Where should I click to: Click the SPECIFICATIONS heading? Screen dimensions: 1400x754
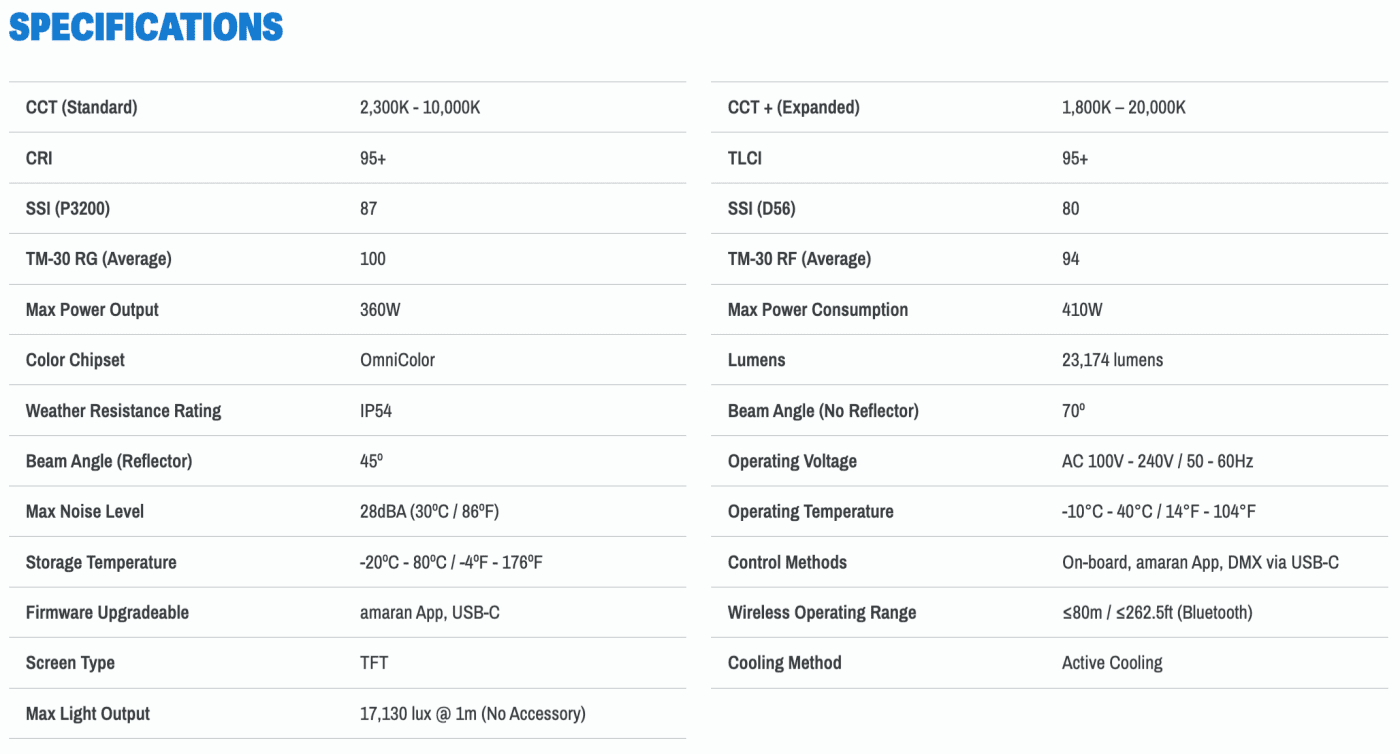146,27
